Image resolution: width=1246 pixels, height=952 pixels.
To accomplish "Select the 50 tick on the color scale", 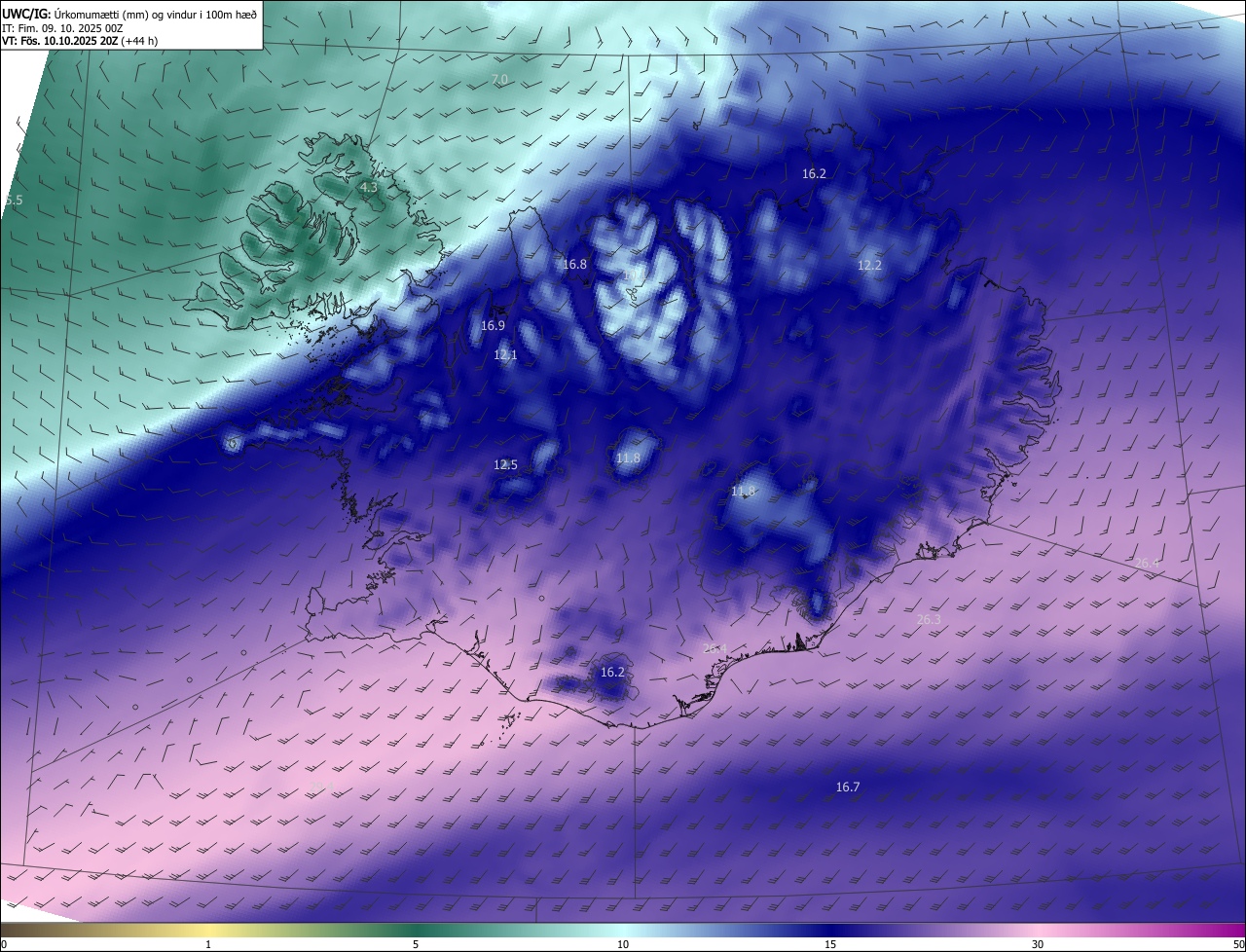I will 1238,944.
